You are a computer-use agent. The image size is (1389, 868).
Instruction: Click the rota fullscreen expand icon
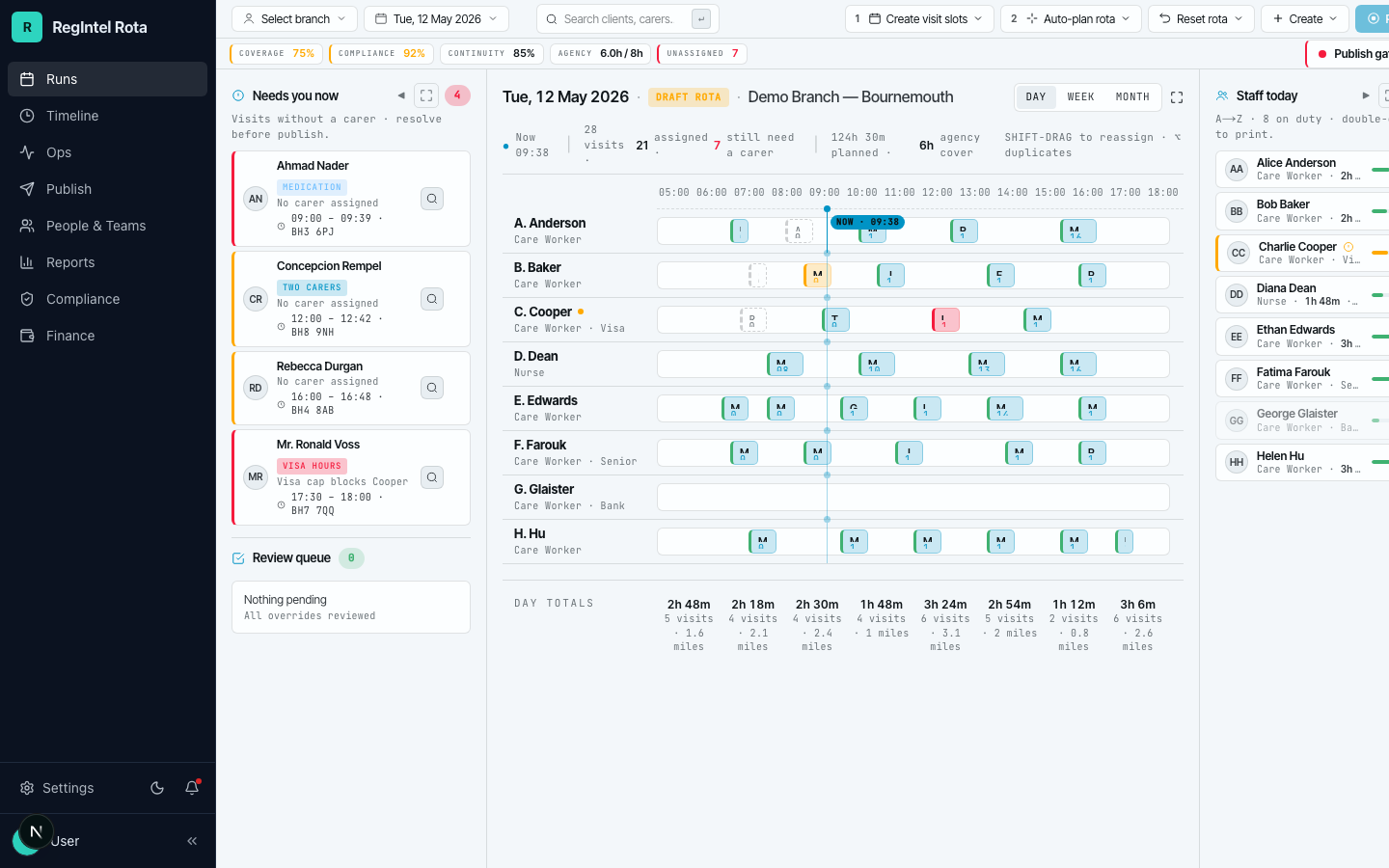1177,97
